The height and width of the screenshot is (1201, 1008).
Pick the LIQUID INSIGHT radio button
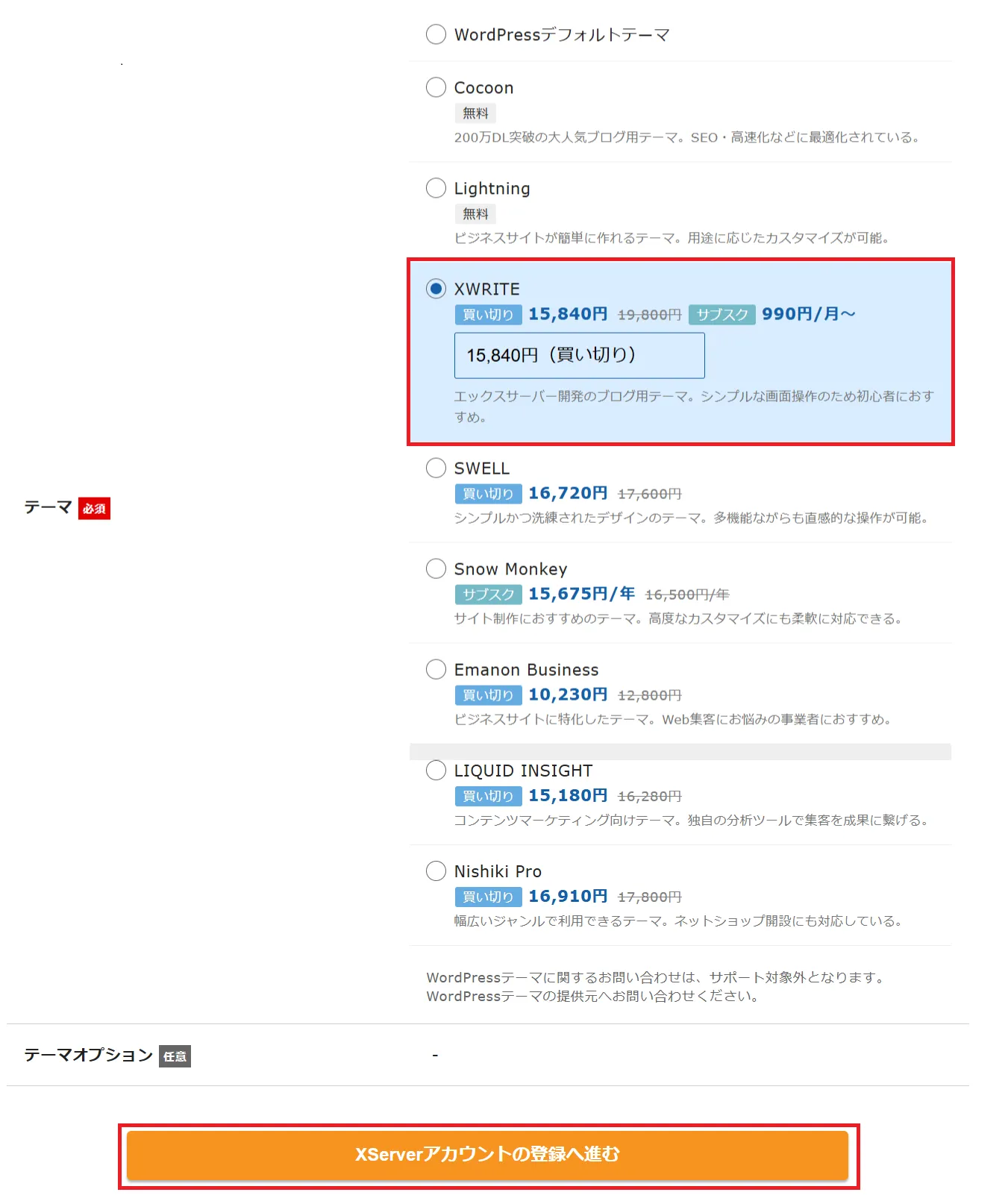point(436,770)
